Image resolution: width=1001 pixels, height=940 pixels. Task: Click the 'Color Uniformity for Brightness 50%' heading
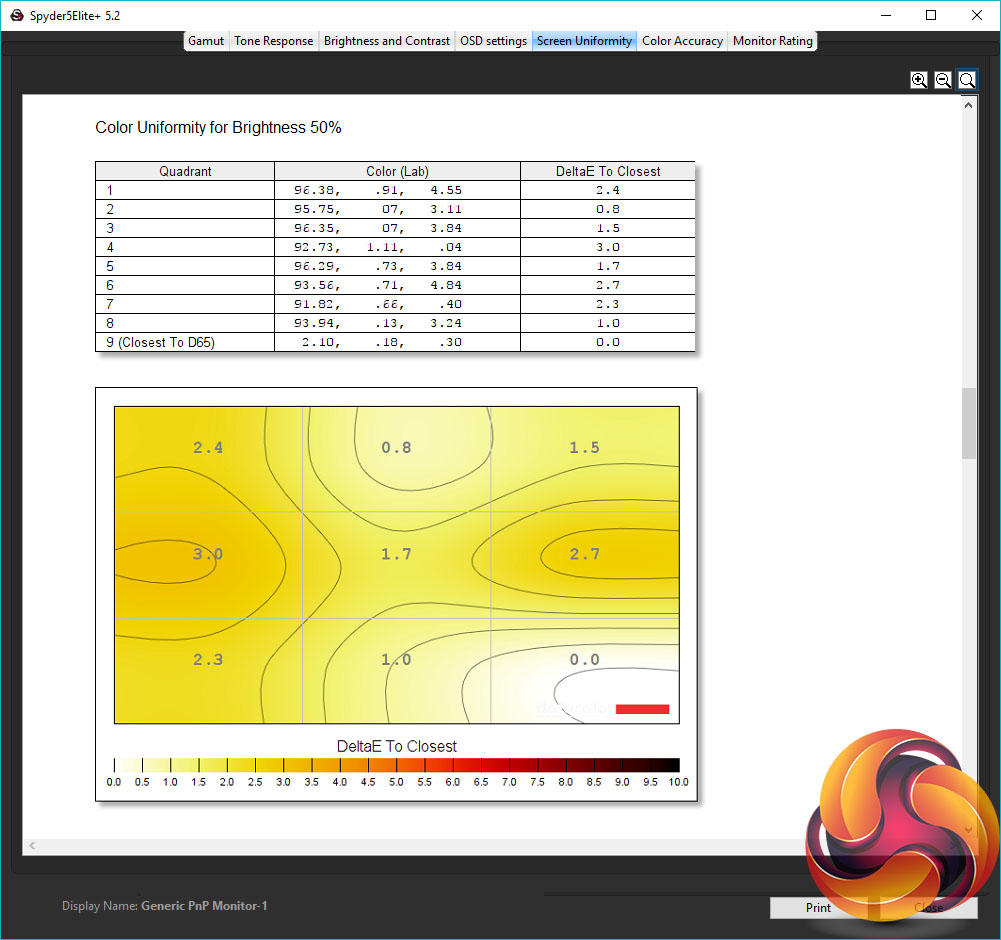tap(218, 128)
